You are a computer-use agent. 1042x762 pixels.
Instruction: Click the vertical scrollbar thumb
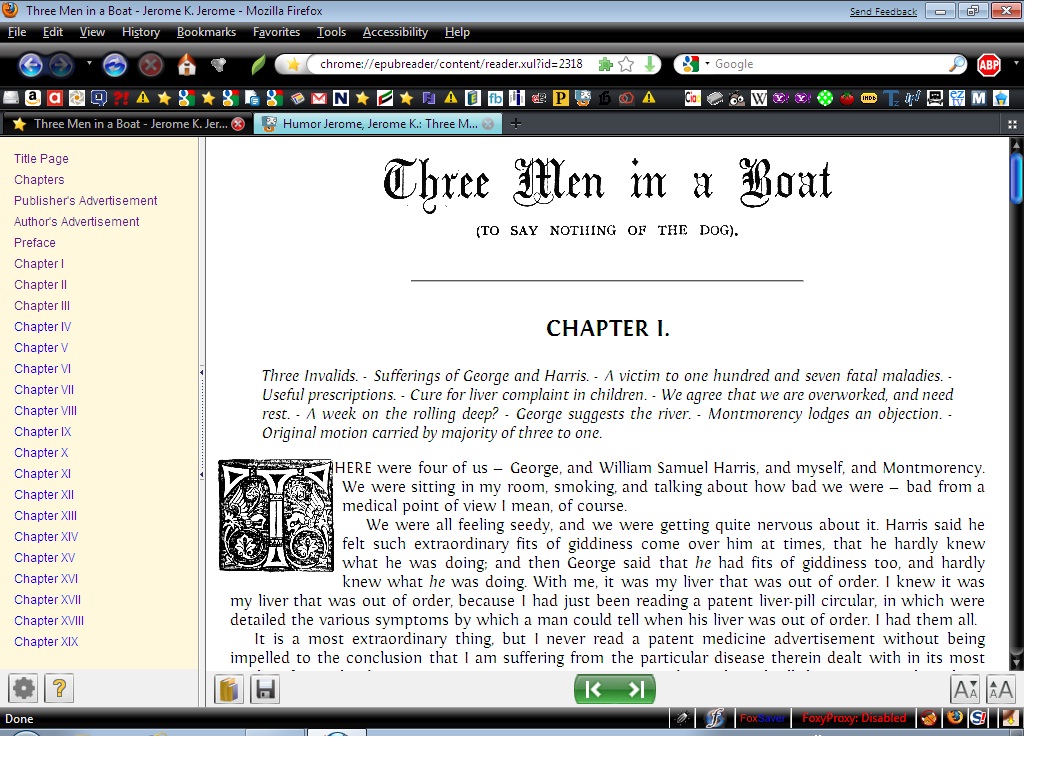(1016, 178)
